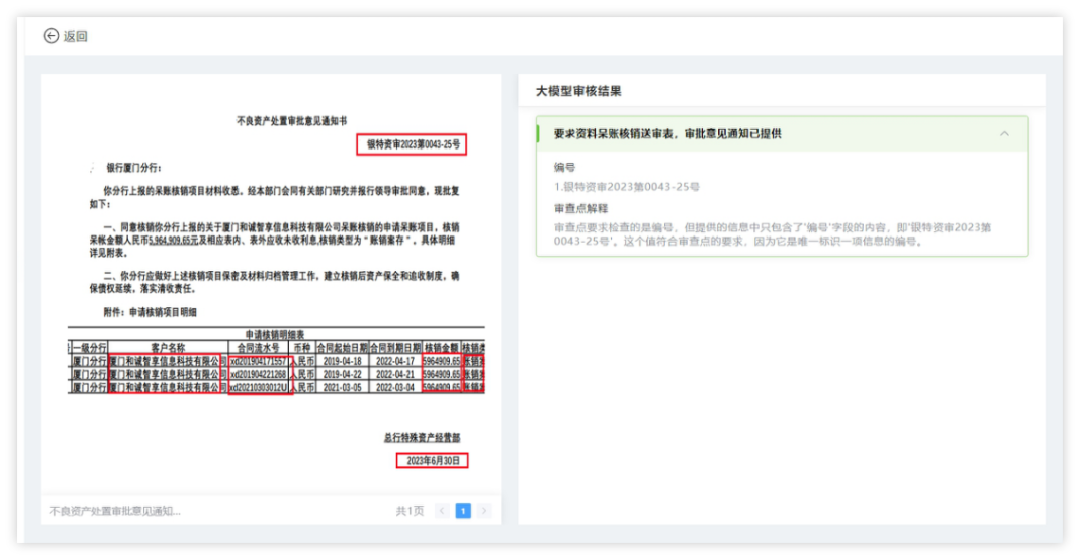Screen dimensions: 1080x560
Task: Click the 大模型审核结果 panel title
Action: [x=578, y=91]
